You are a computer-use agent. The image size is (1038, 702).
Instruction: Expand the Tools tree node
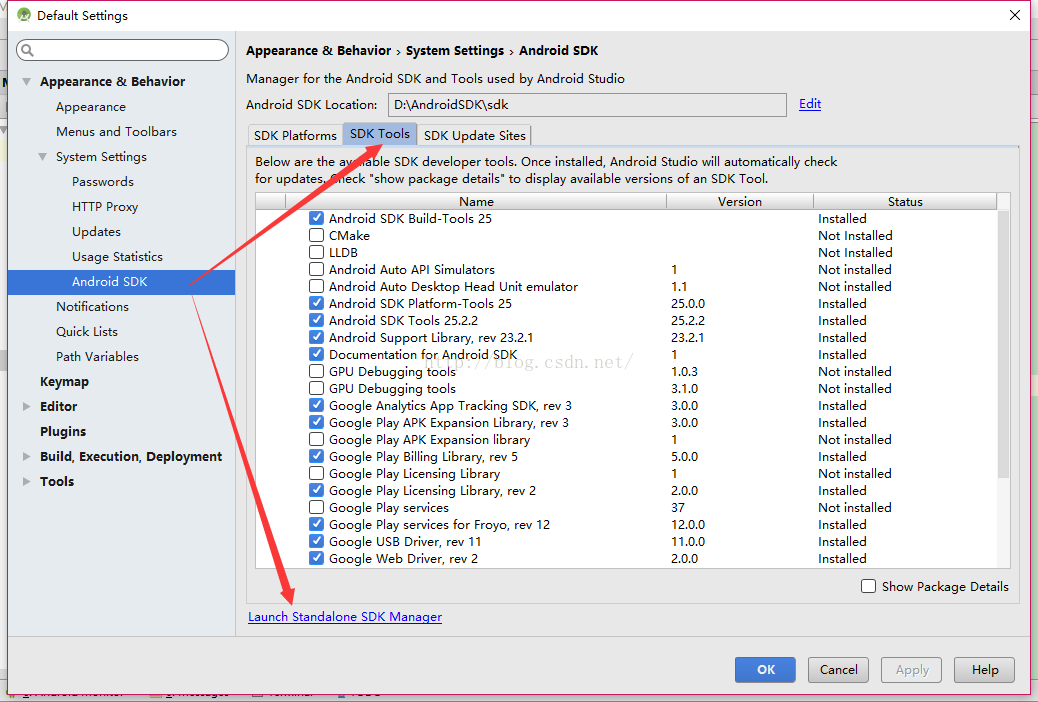(26, 481)
